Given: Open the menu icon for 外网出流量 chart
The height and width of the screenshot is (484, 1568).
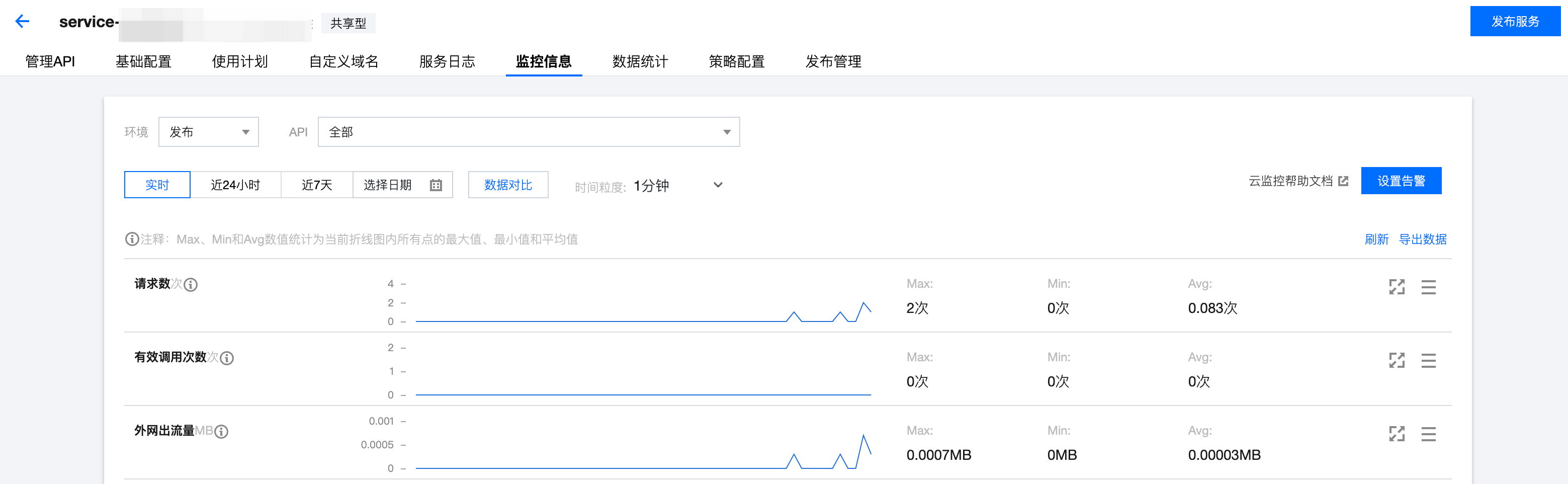Looking at the screenshot, I should tap(1429, 434).
